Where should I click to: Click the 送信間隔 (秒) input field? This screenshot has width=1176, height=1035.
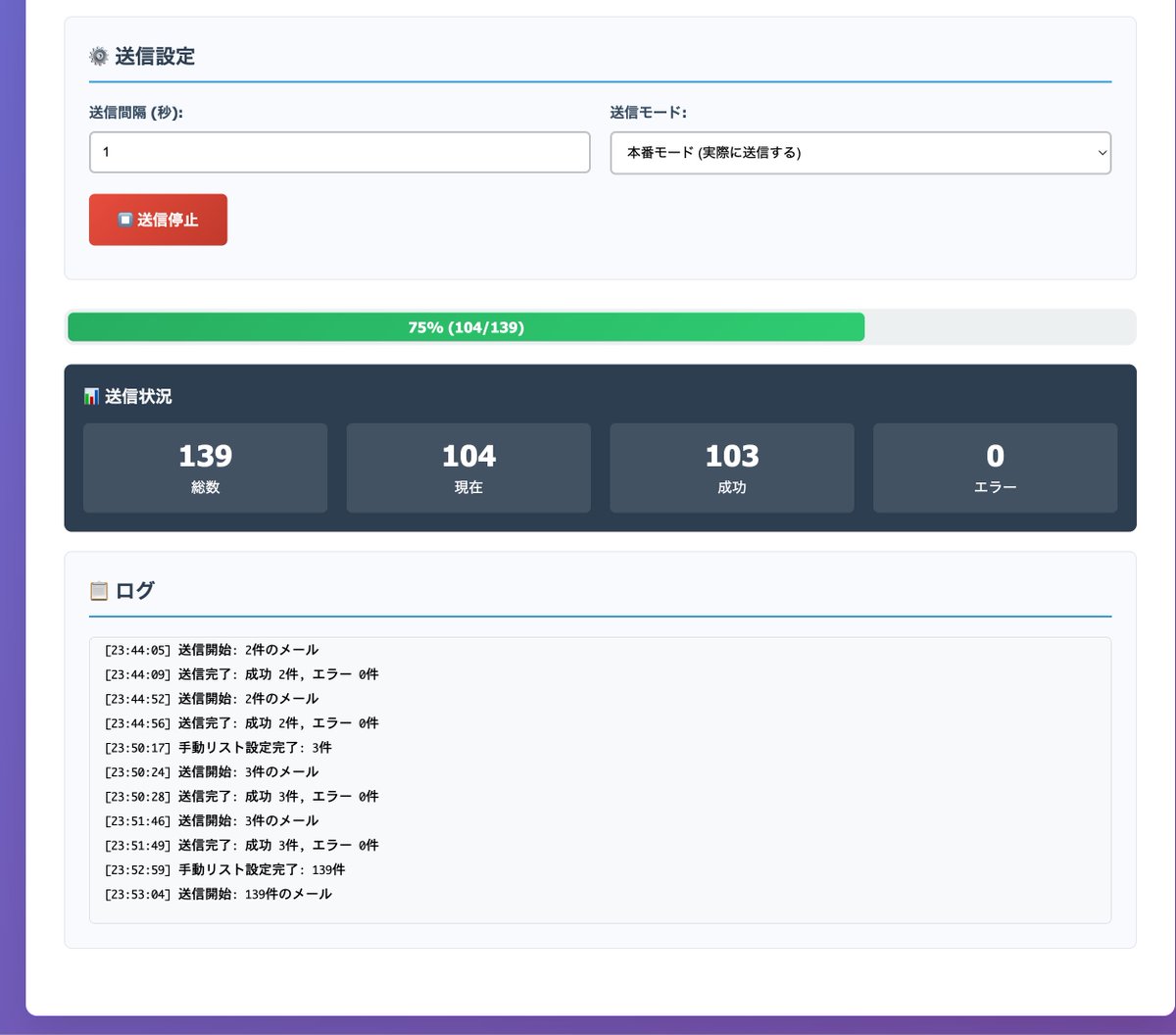click(x=339, y=153)
